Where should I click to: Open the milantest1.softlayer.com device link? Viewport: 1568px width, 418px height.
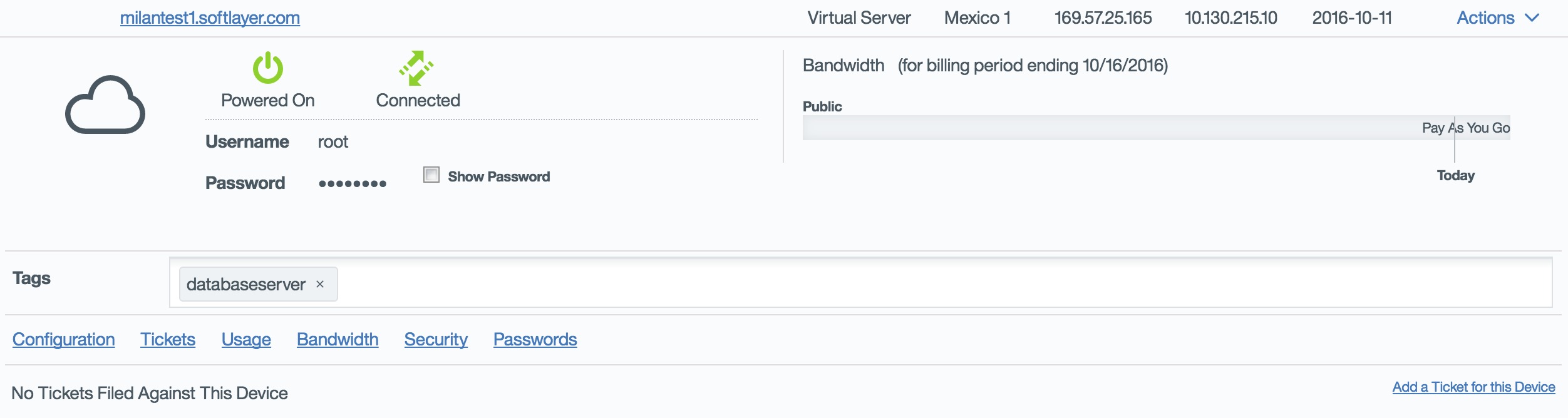pyautogui.click(x=210, y=18)
